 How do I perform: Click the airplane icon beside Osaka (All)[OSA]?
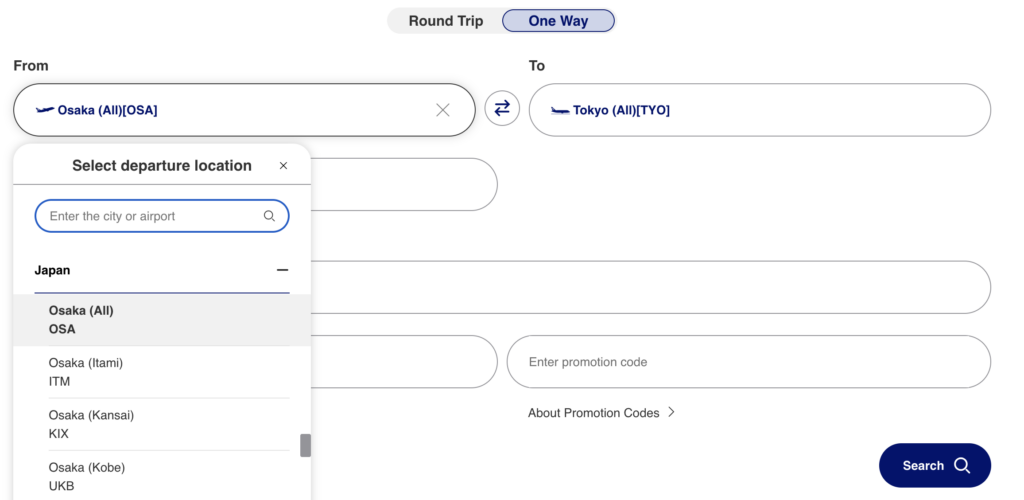coord(44,110)
